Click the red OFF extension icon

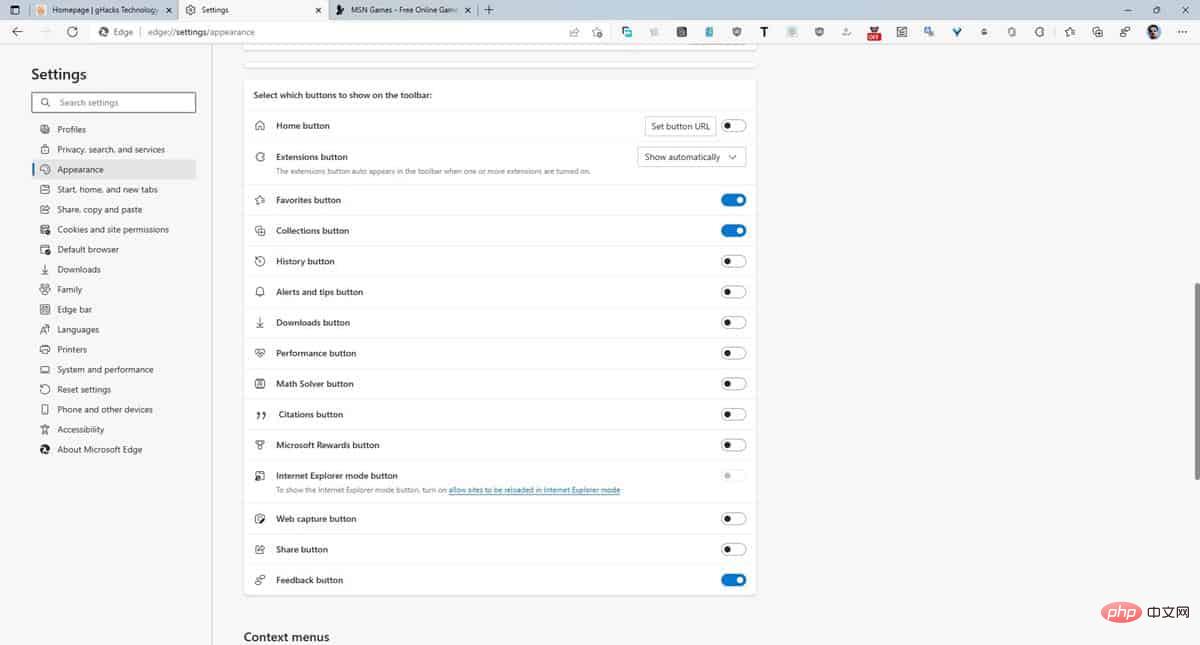pyautogui.click(x=874, y=33)
